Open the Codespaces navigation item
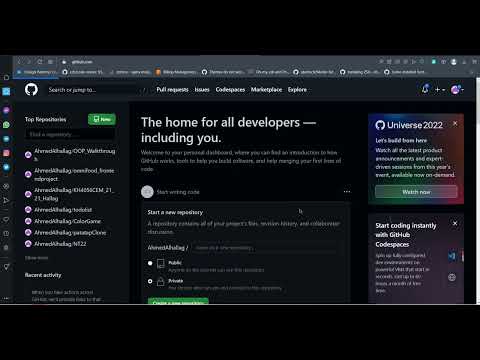Image resolution: width=480 pixels, height=360 pixels. 230,90
